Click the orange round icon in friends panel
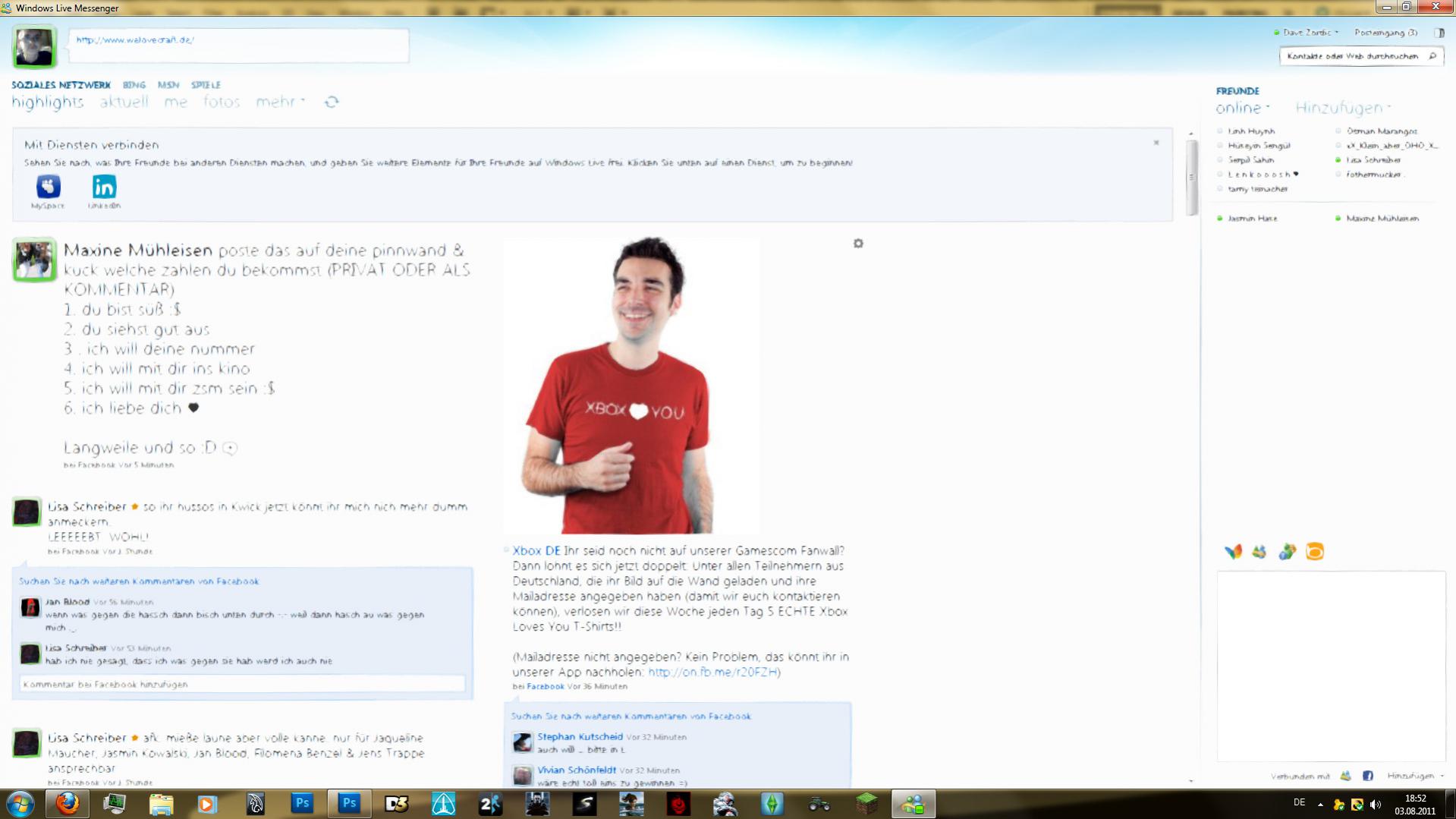This screenshot has height=819, width=1456. click(1315, 552)
